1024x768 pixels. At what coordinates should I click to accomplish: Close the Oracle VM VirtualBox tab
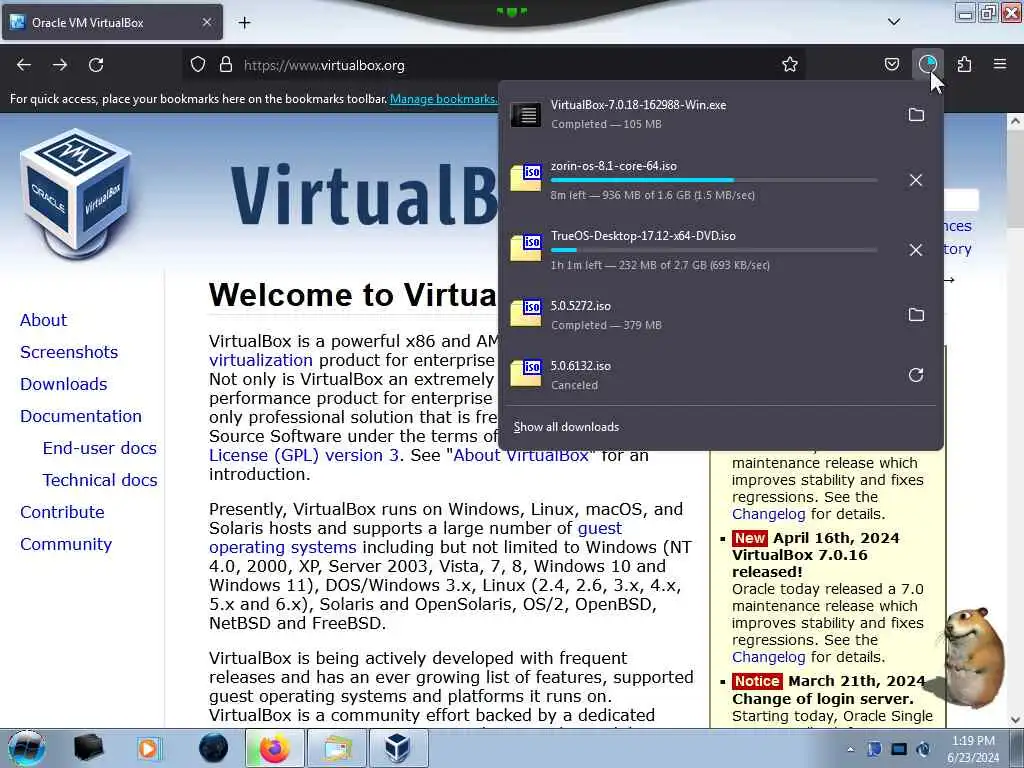click(x=206, y=22)
